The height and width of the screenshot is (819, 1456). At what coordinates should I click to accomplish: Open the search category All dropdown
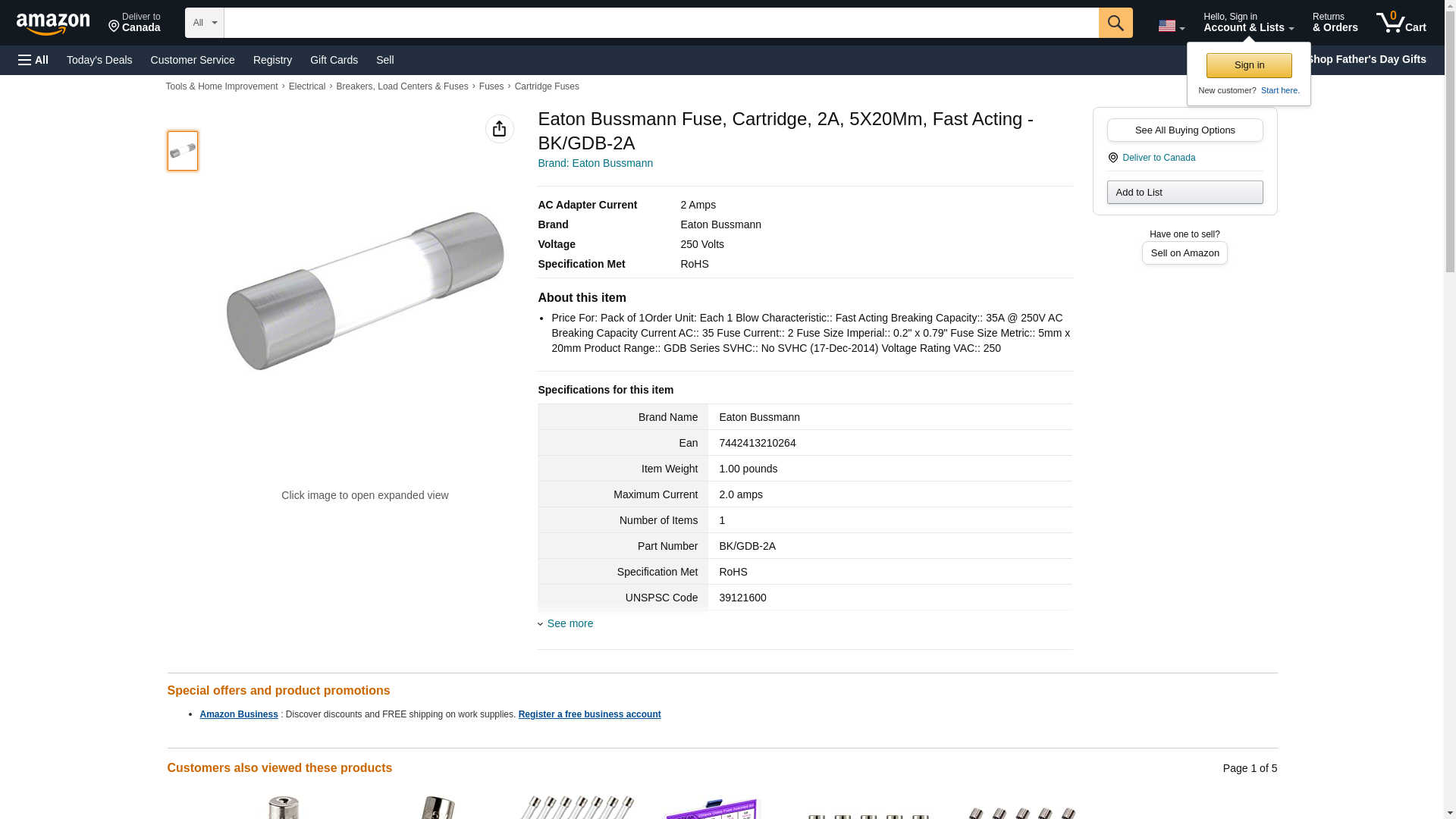(204, 23)
